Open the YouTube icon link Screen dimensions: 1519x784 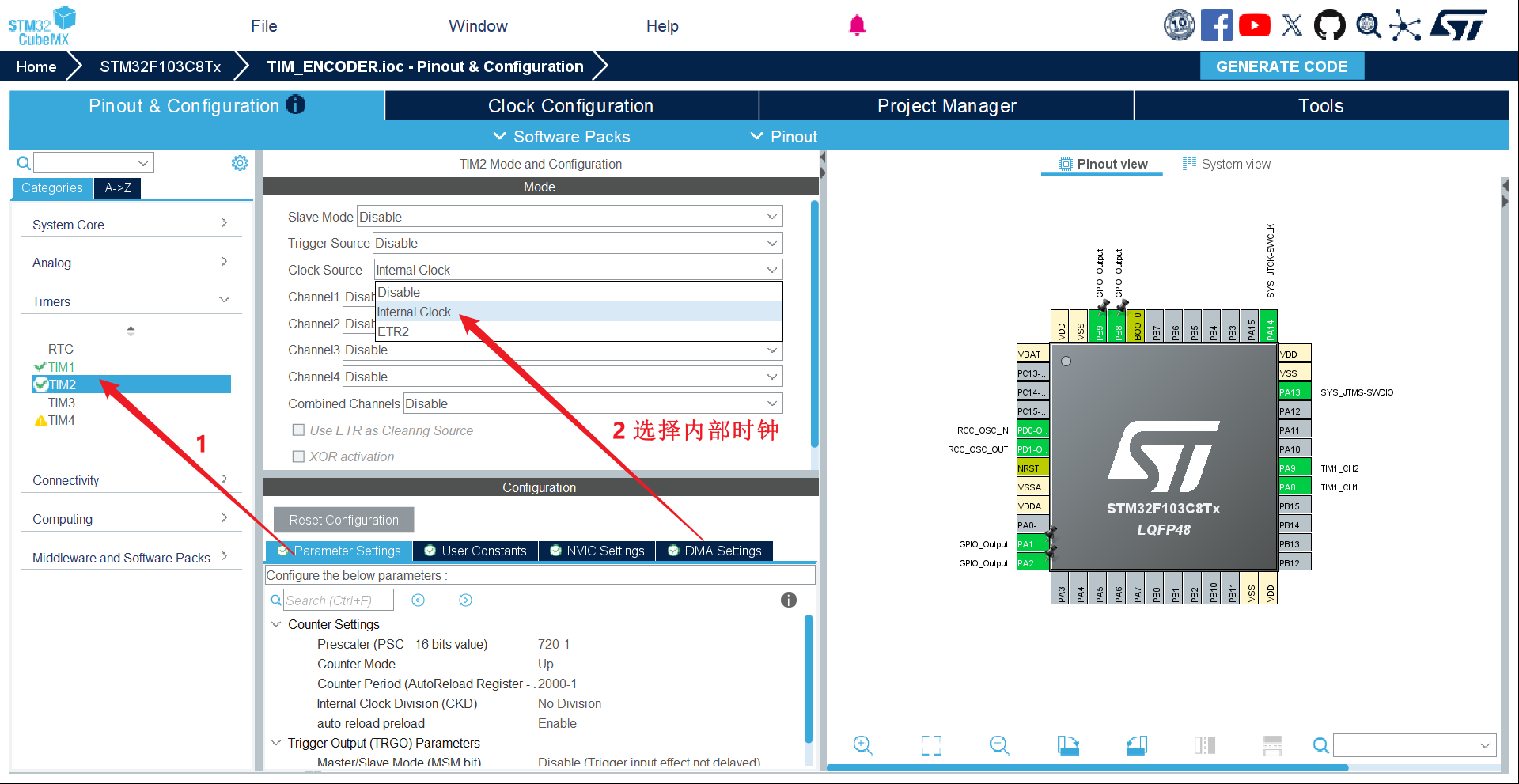[x=1255, y=25]
